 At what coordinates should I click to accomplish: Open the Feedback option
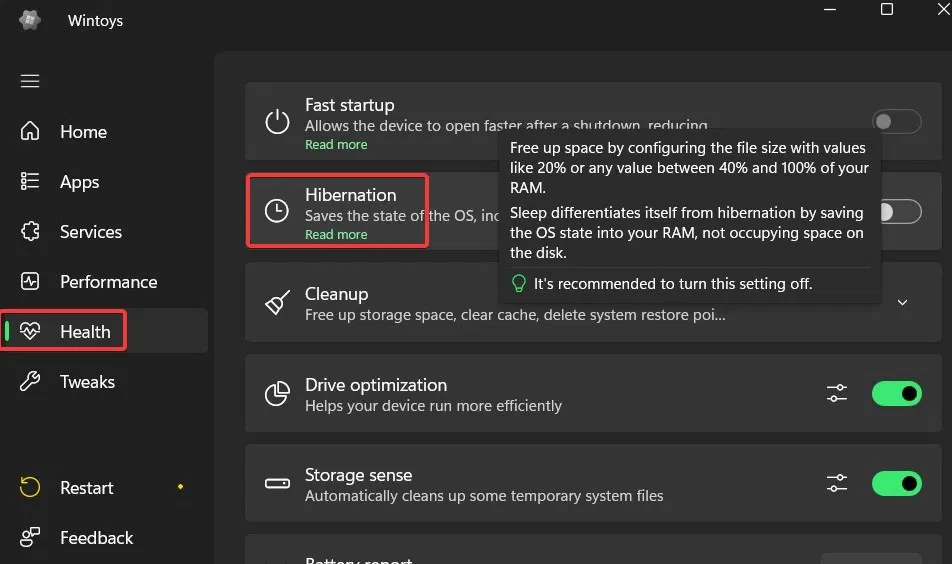pyautogui.click(x=95, y=537)
